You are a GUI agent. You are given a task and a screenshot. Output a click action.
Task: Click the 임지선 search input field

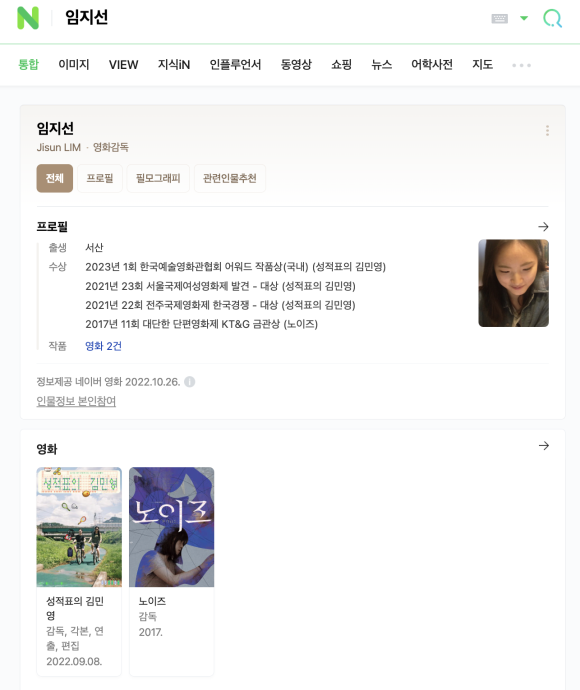(x=273, y=18)
